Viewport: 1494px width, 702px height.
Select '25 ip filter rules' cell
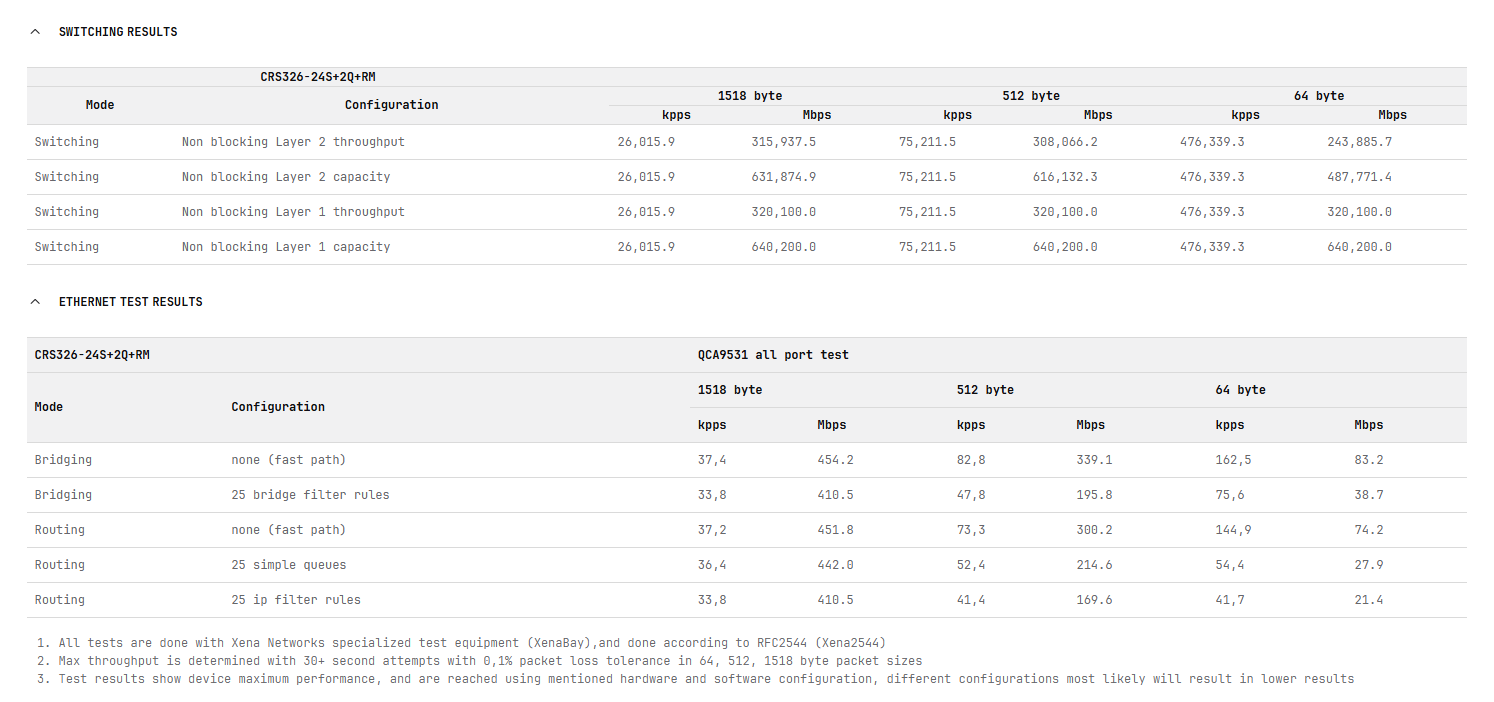click(x=296, y=600)
